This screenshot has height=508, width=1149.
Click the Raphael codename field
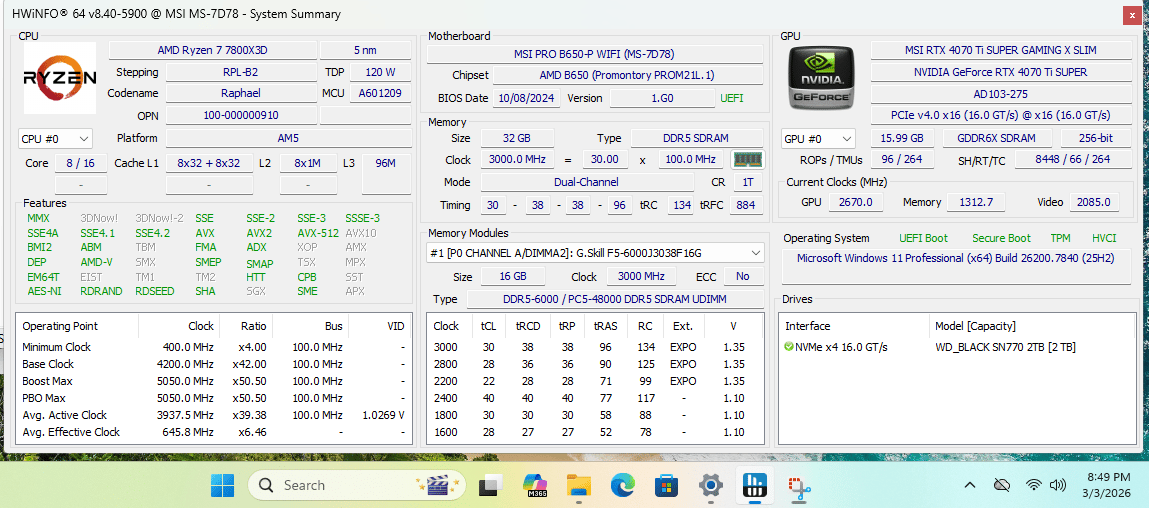click(x=240, y=93)
